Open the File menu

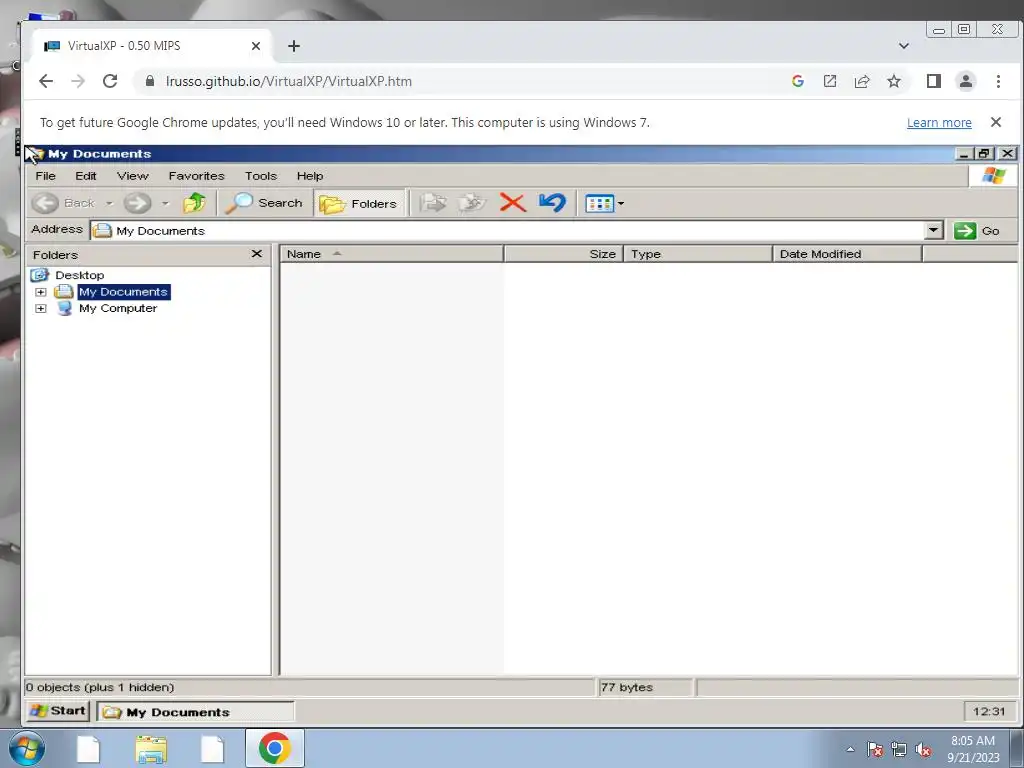[45, 176]
